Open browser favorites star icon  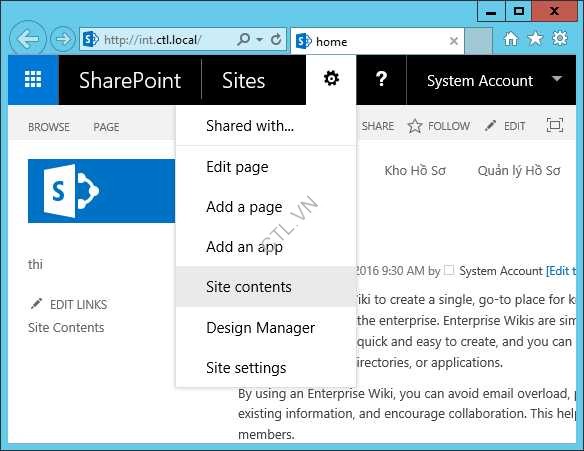click(x=535, y=38)
